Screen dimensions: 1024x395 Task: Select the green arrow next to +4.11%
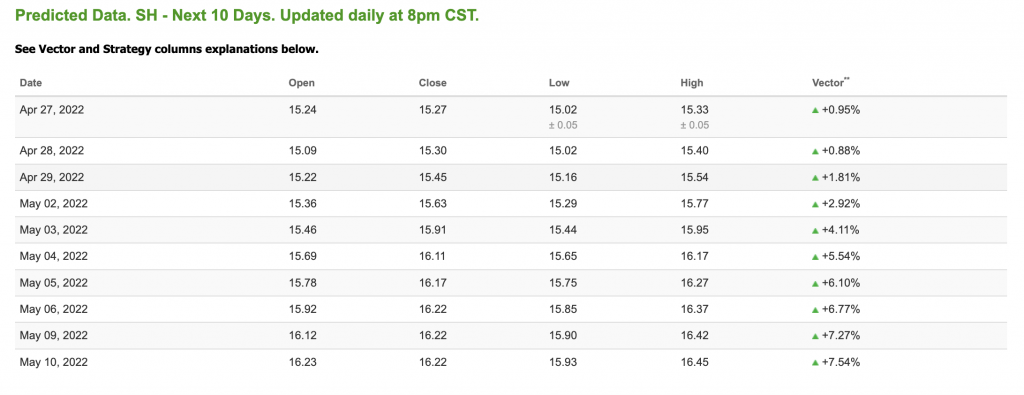pyautogui.click(x=815, y=230)
